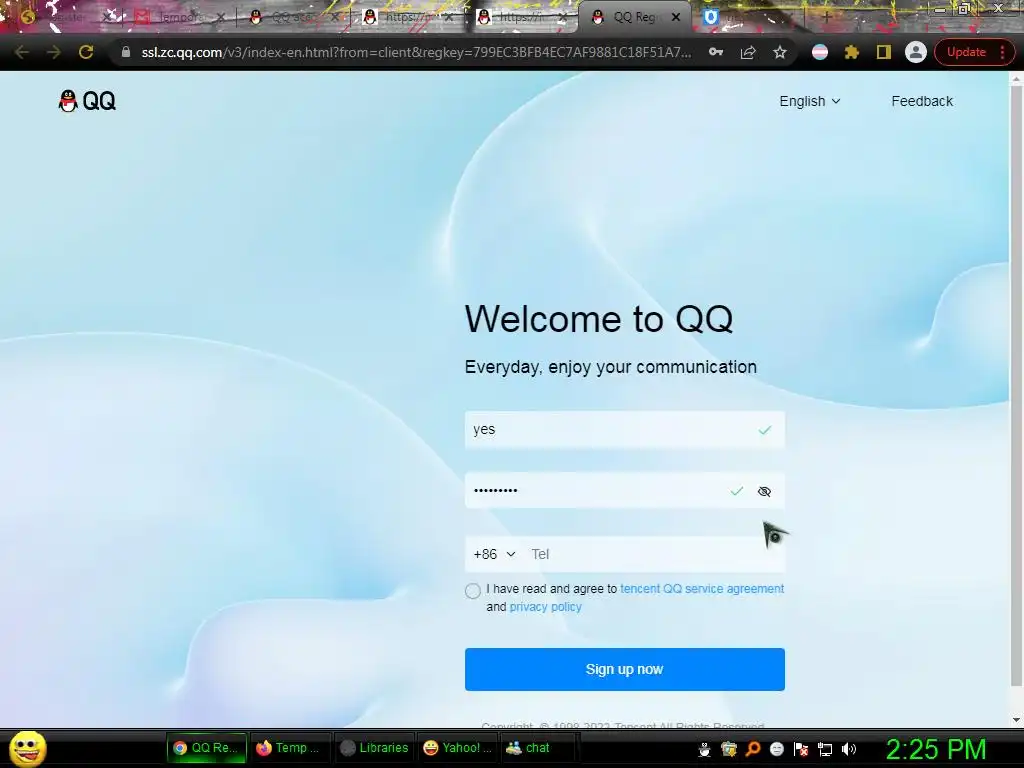Click the share page icon

748,52
